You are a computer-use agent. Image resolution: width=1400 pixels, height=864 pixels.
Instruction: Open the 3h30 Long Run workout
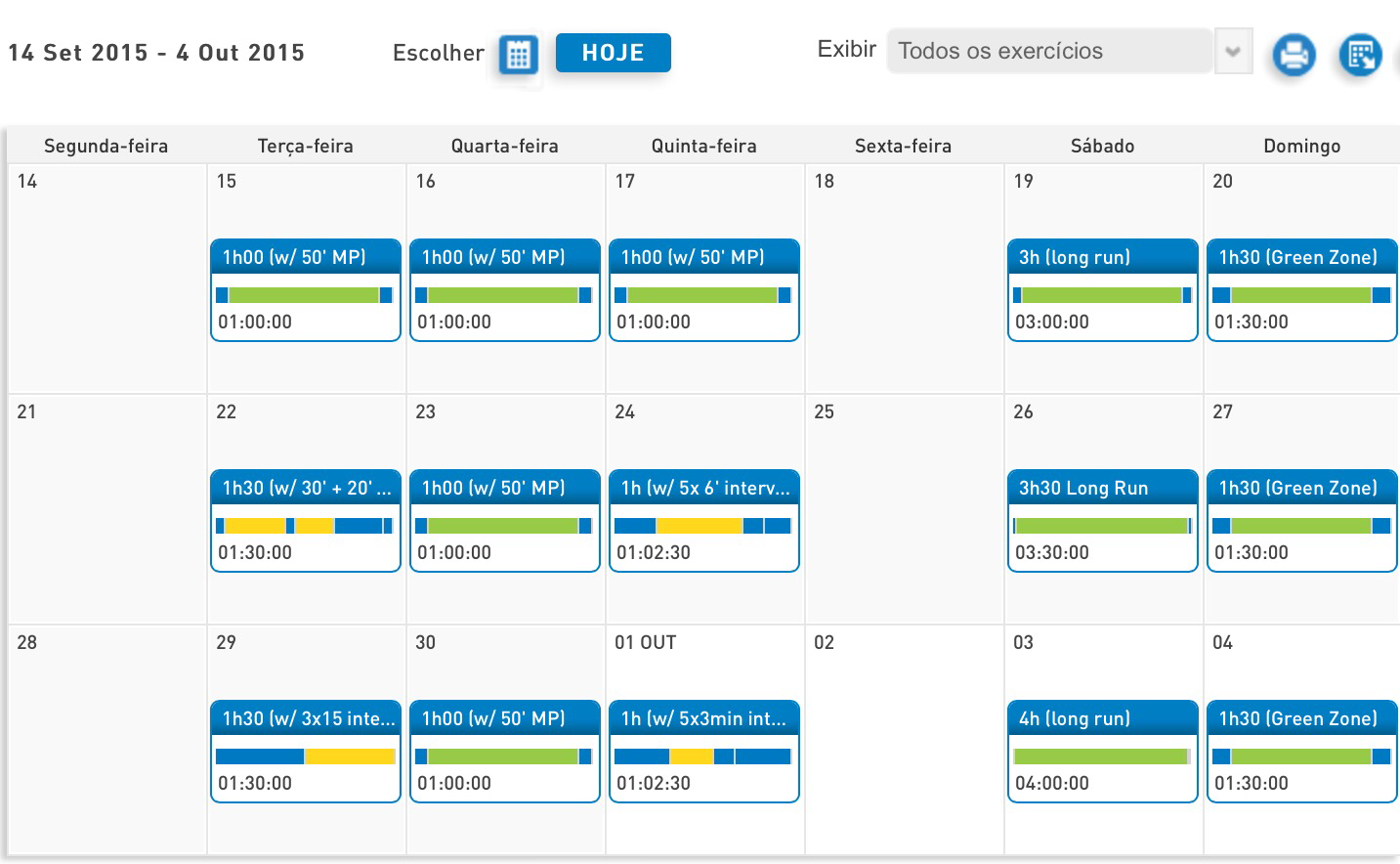(x=1102, y=489)
